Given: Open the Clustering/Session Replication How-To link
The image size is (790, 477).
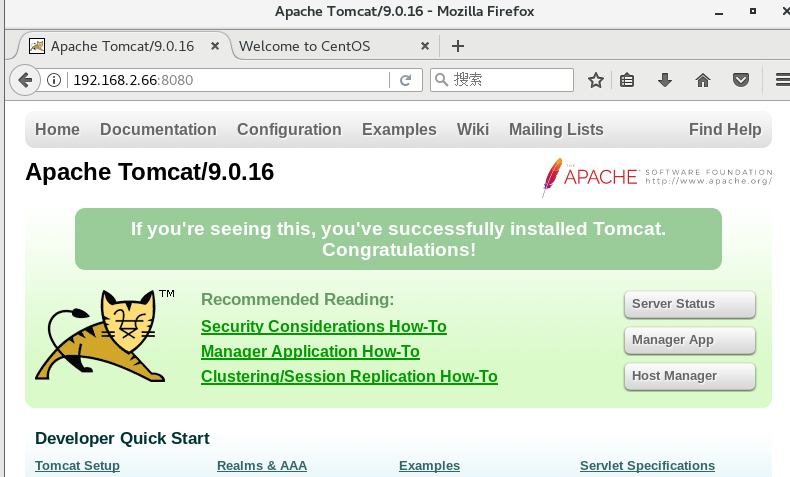Looking at the screenshot, I should [349, 376].
